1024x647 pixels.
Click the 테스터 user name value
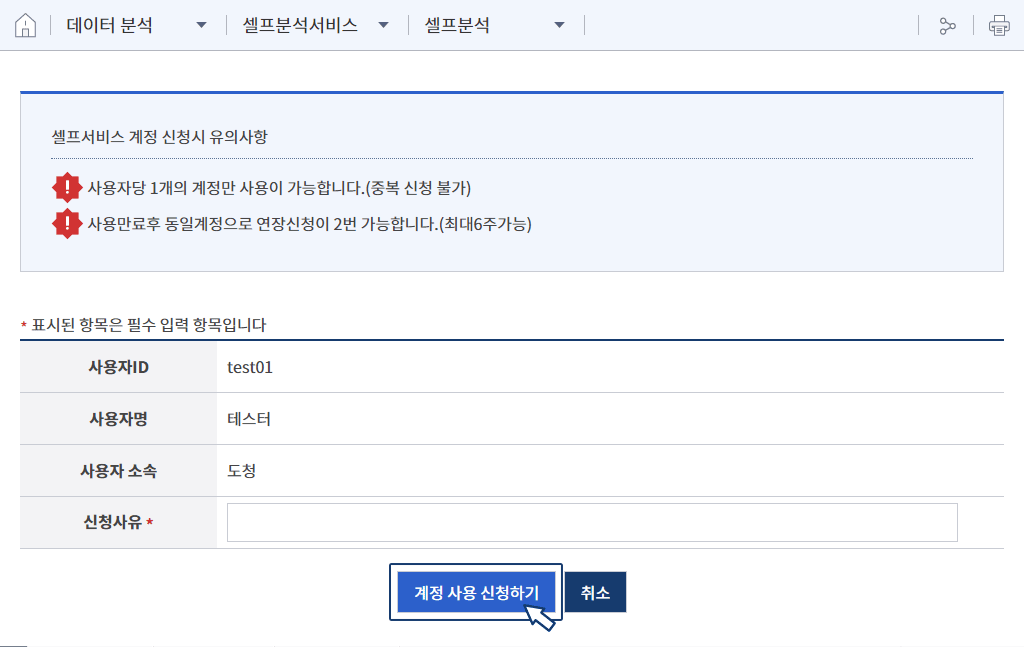[x=249, y=419]
